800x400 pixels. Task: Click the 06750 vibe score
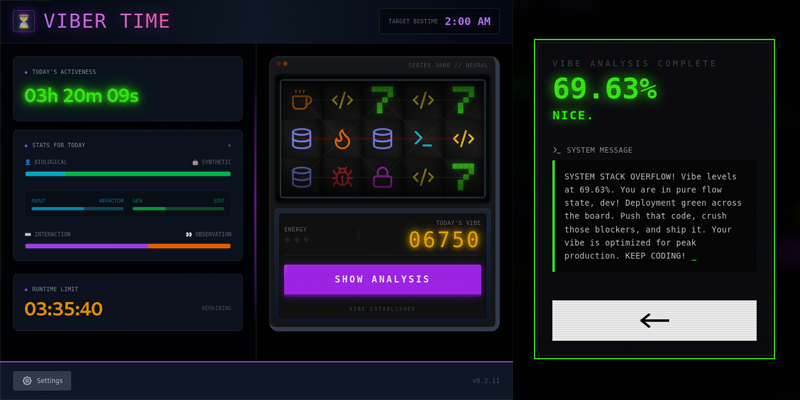click(x=444, y=240)
